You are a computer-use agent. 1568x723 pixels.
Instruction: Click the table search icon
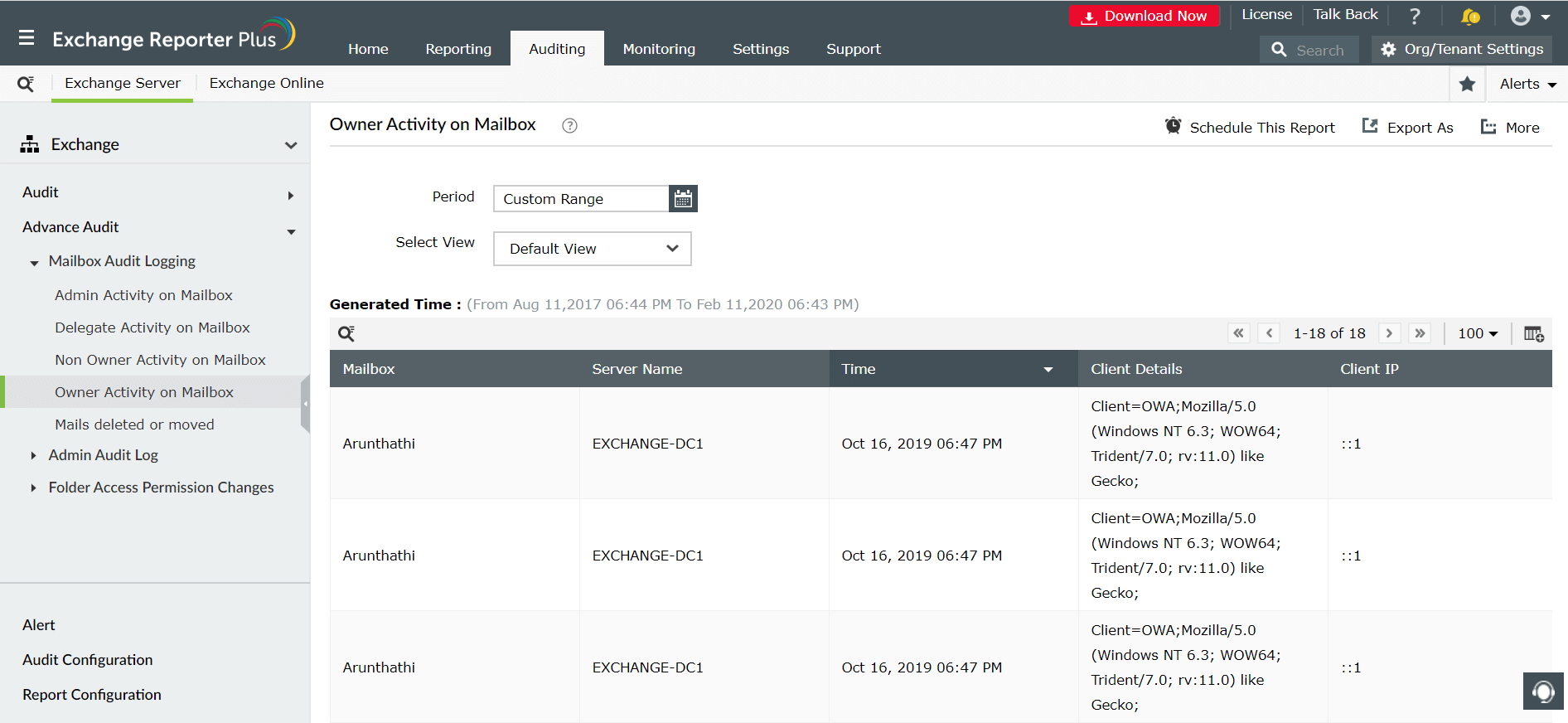point(346,333)
